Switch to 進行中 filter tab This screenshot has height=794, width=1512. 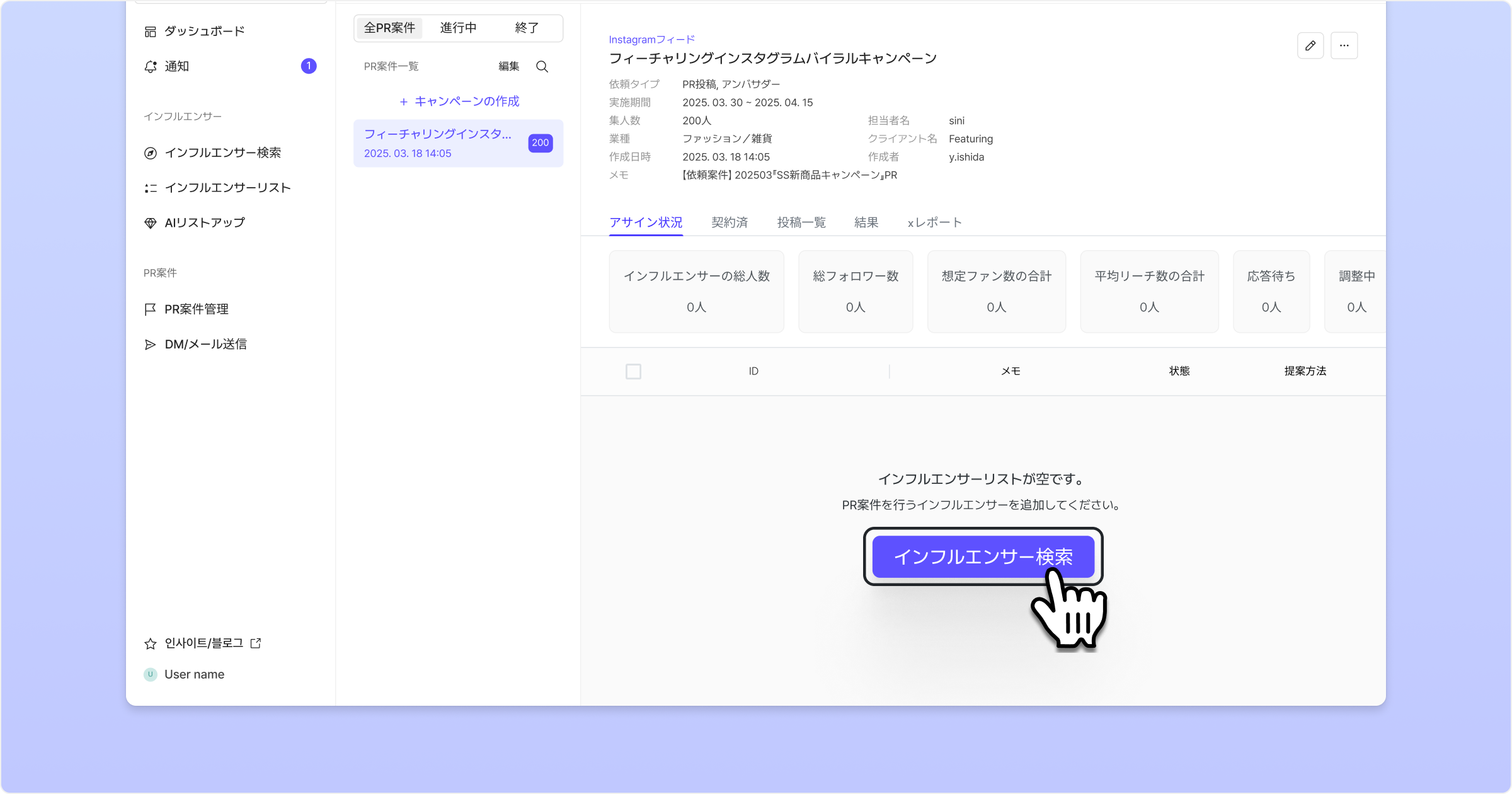tap(458, 28)
